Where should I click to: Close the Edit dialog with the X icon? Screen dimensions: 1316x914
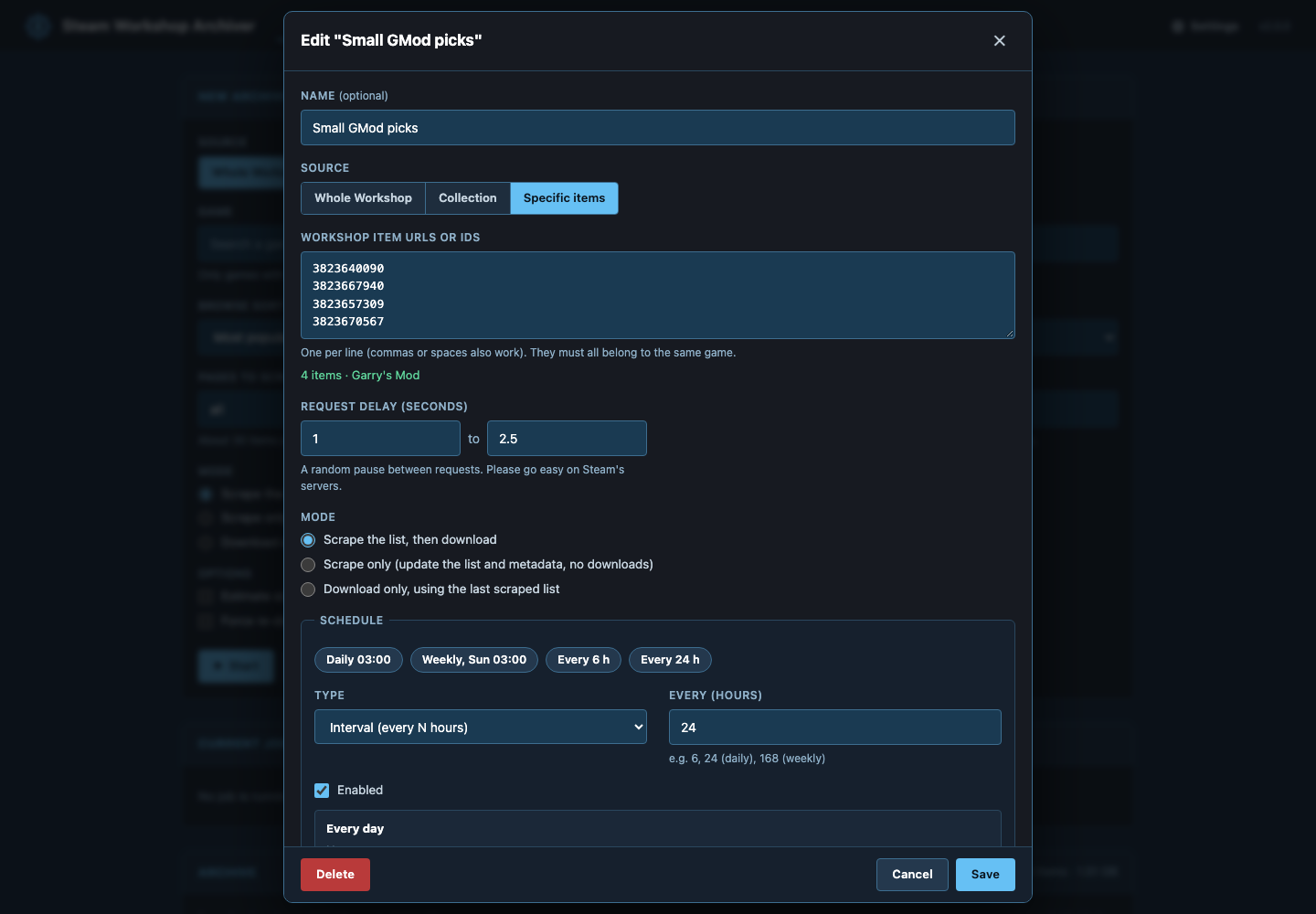(999, 40)
